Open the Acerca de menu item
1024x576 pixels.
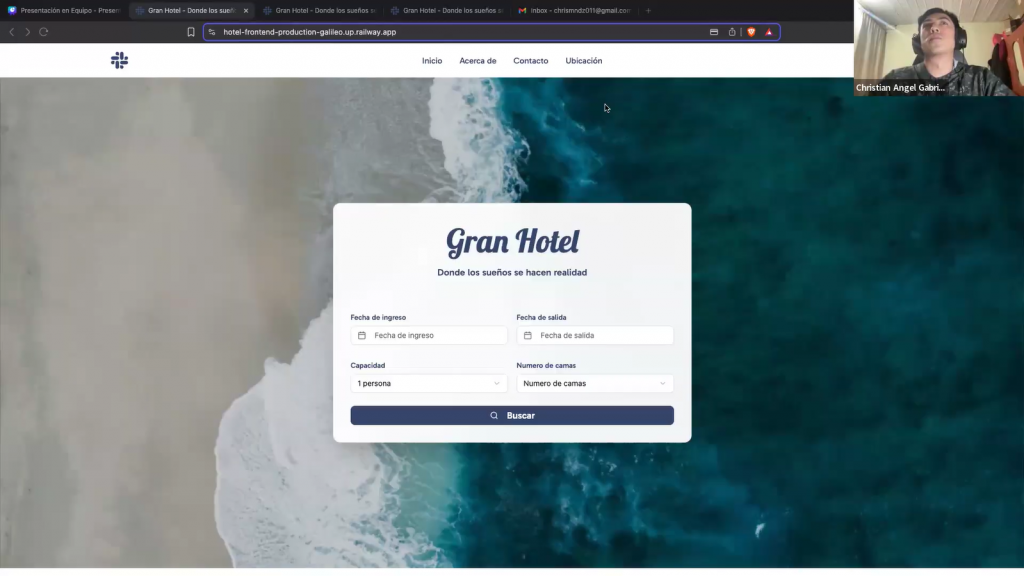point(477,61)
